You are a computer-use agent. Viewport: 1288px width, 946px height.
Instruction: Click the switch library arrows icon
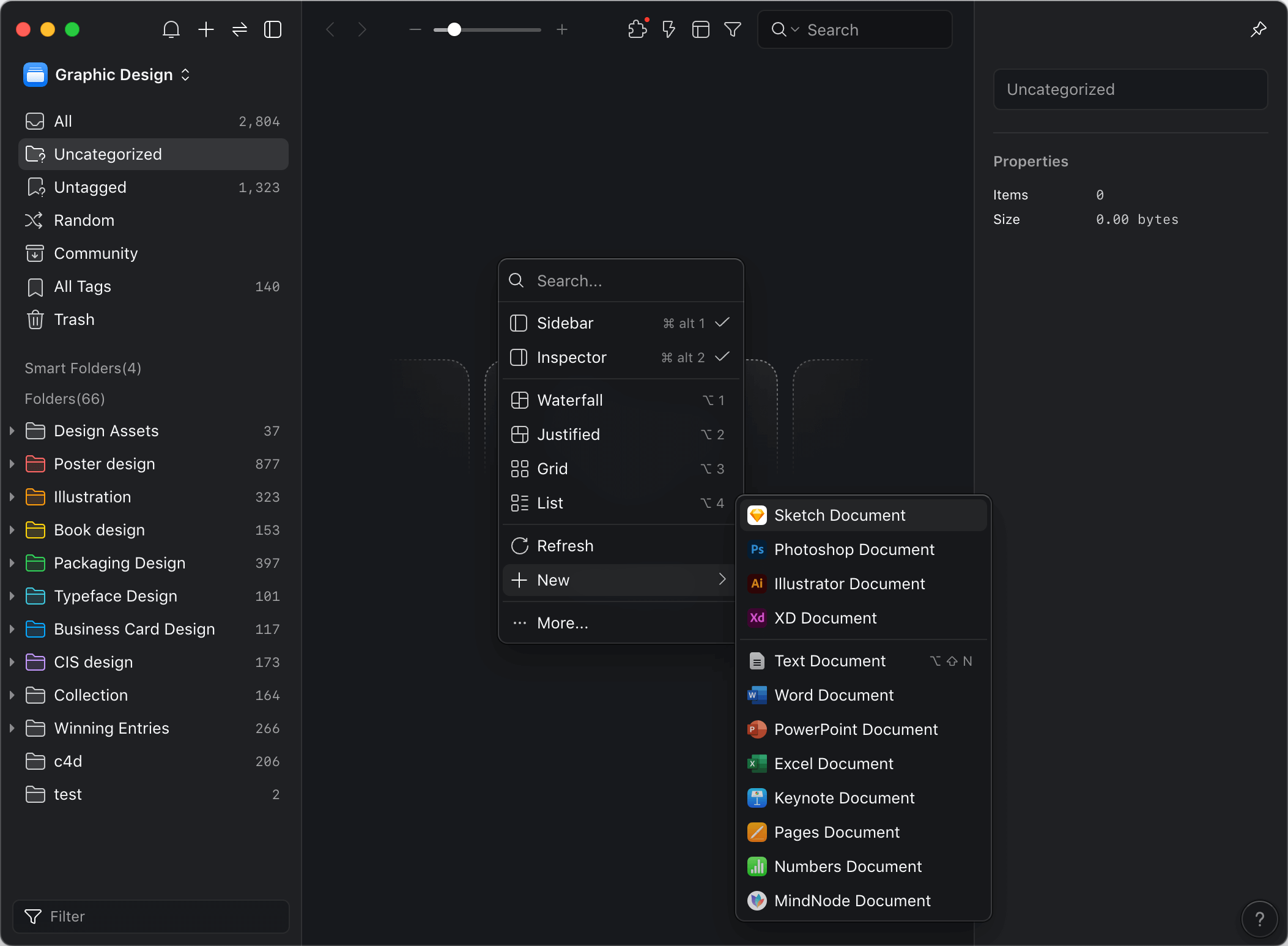point(240,29)
